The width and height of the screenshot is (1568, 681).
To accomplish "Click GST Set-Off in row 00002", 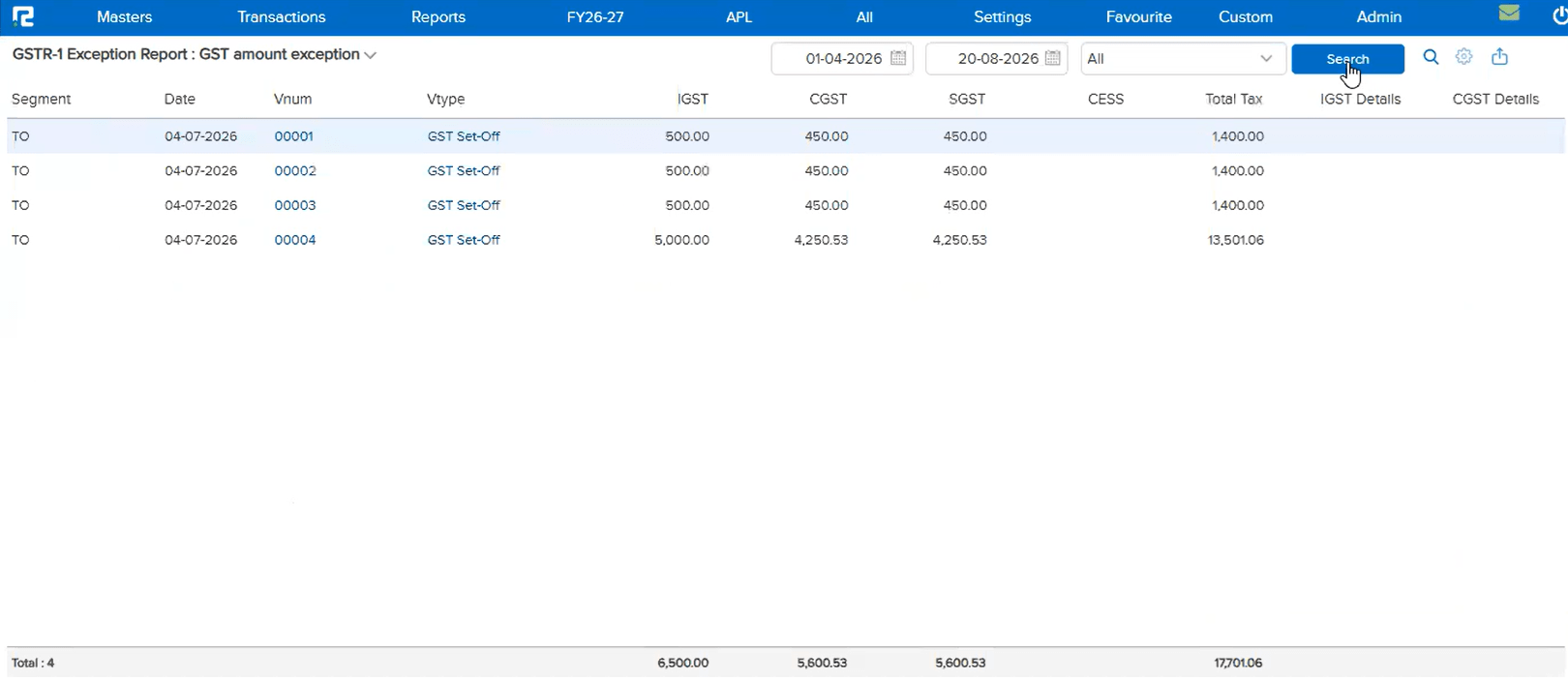I will [x=464, y=171].
